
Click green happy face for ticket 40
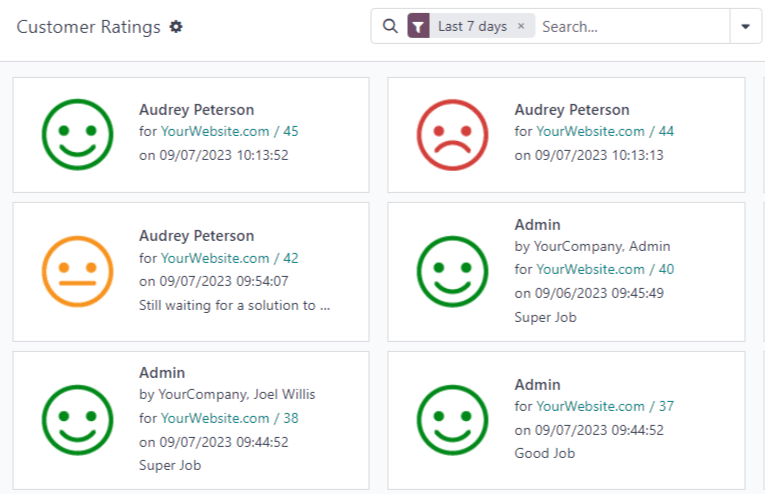tap(452, 271)
